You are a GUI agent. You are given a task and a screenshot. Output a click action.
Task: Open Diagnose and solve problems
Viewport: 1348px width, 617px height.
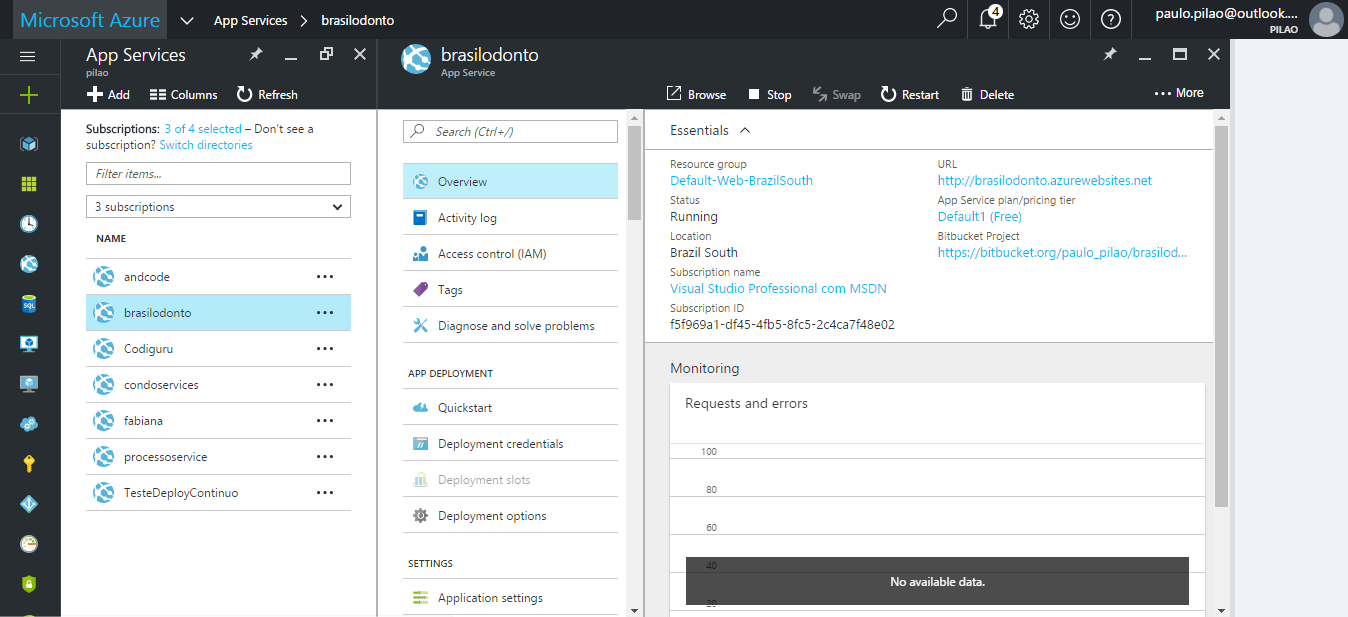tap(510, 326)
